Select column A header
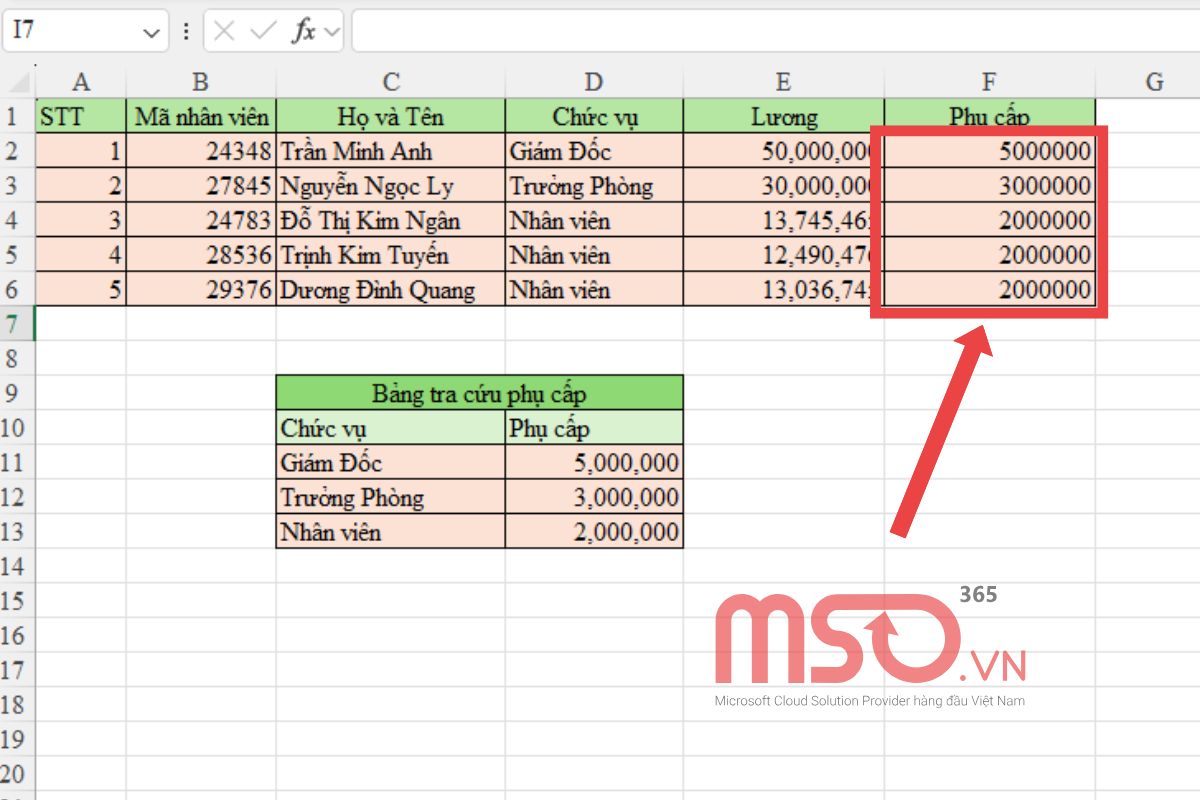1200x800 pixels. point(81,82)
